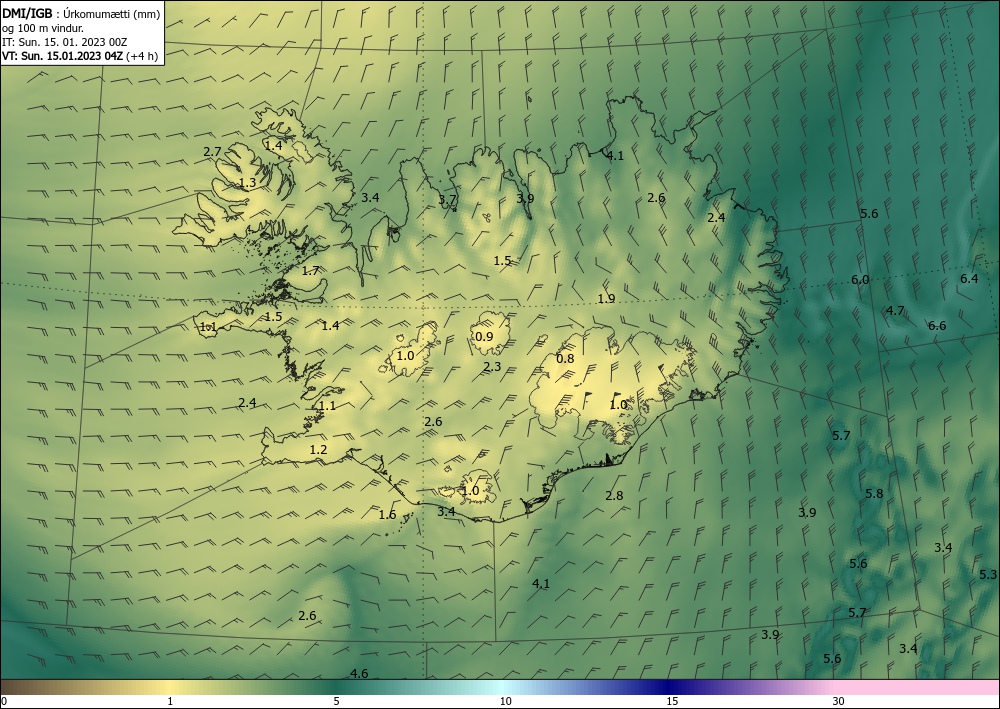Click the '5' tick label on color scale
The image size is (1000, 709).
pyautogui.click(x=336, y=701)
